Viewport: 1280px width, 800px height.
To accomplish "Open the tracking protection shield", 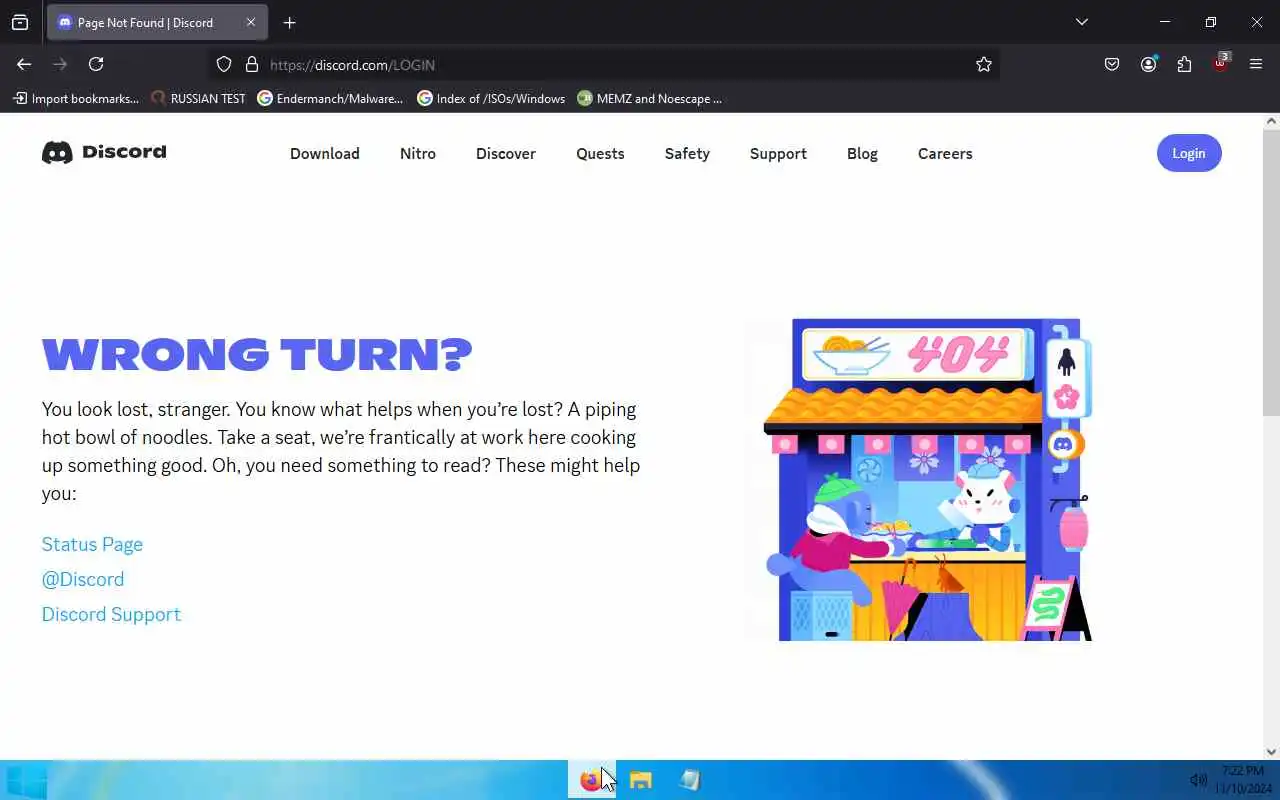I will (224, 64).
